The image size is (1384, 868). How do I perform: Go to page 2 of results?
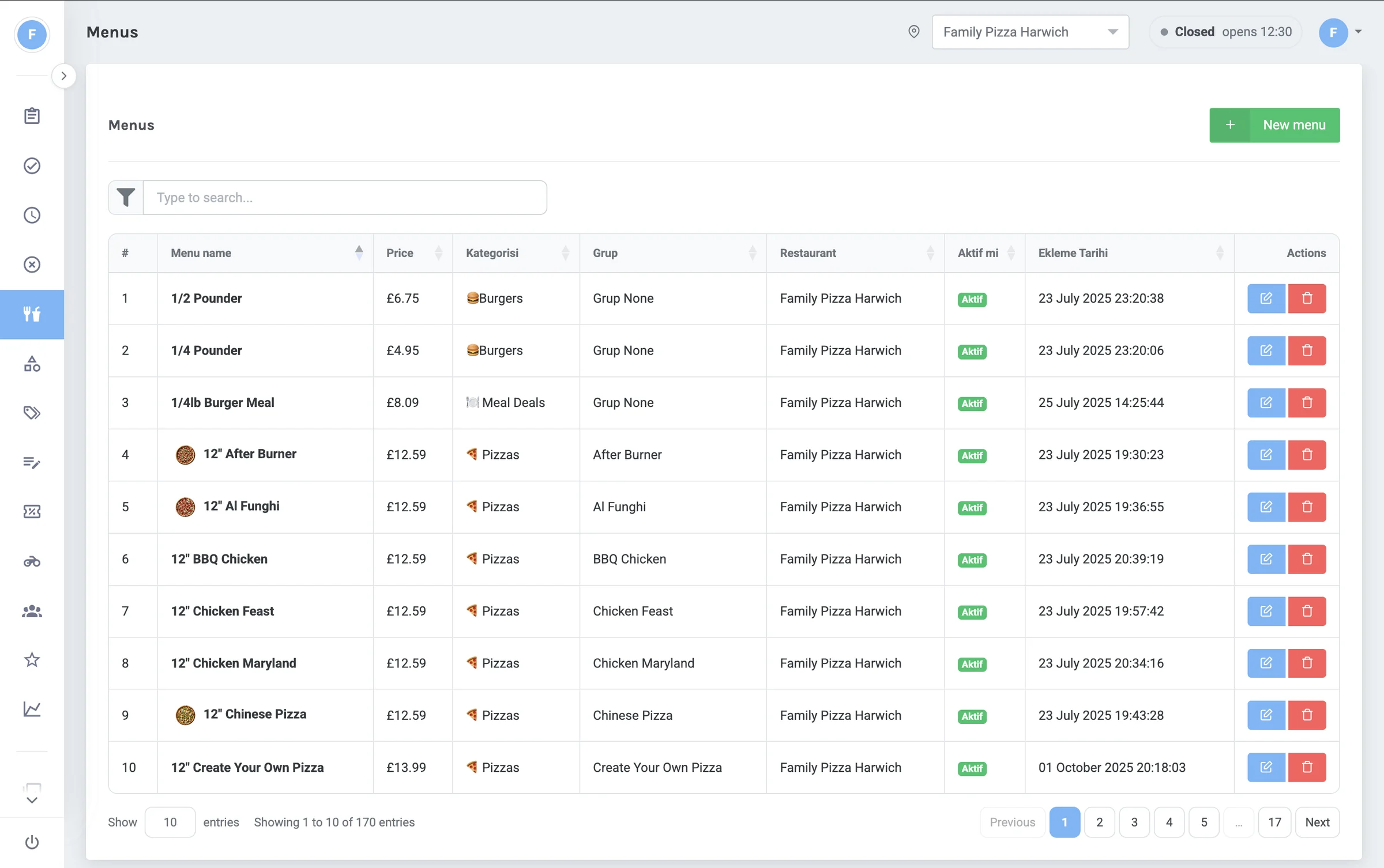[x=1099, y=822]
